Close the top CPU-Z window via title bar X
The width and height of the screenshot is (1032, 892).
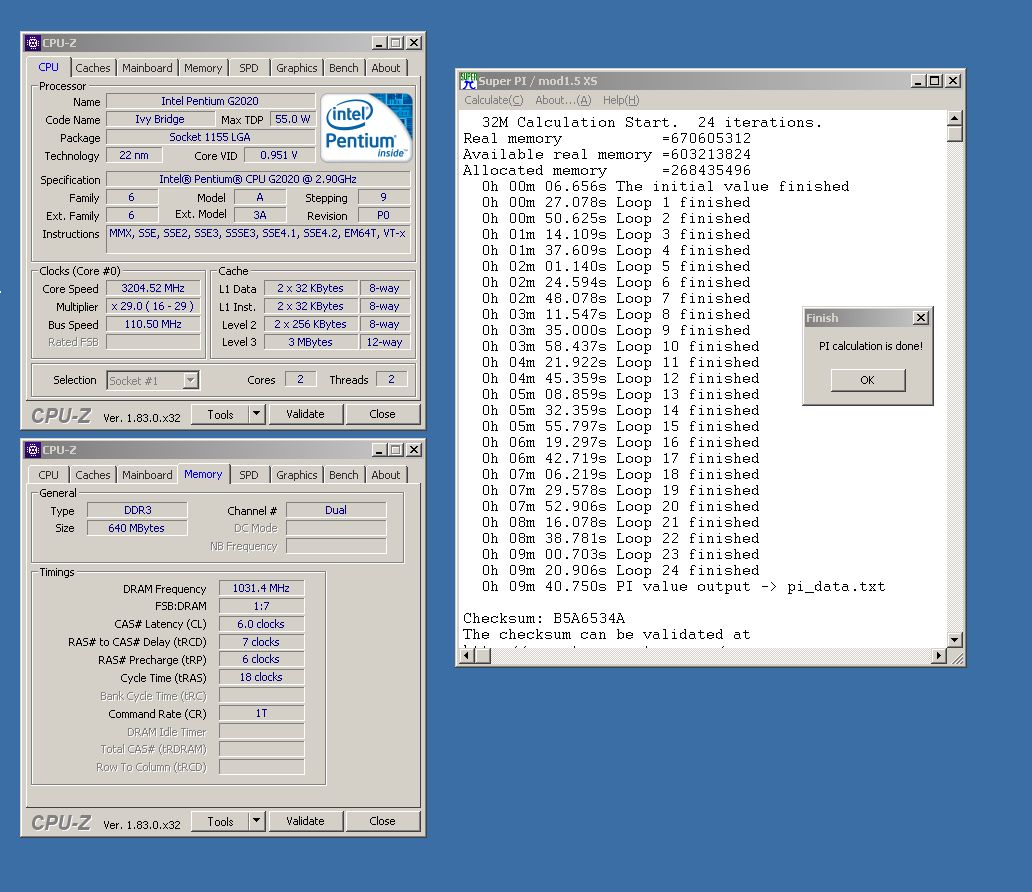pyautogui.click(x=413, y=43)
